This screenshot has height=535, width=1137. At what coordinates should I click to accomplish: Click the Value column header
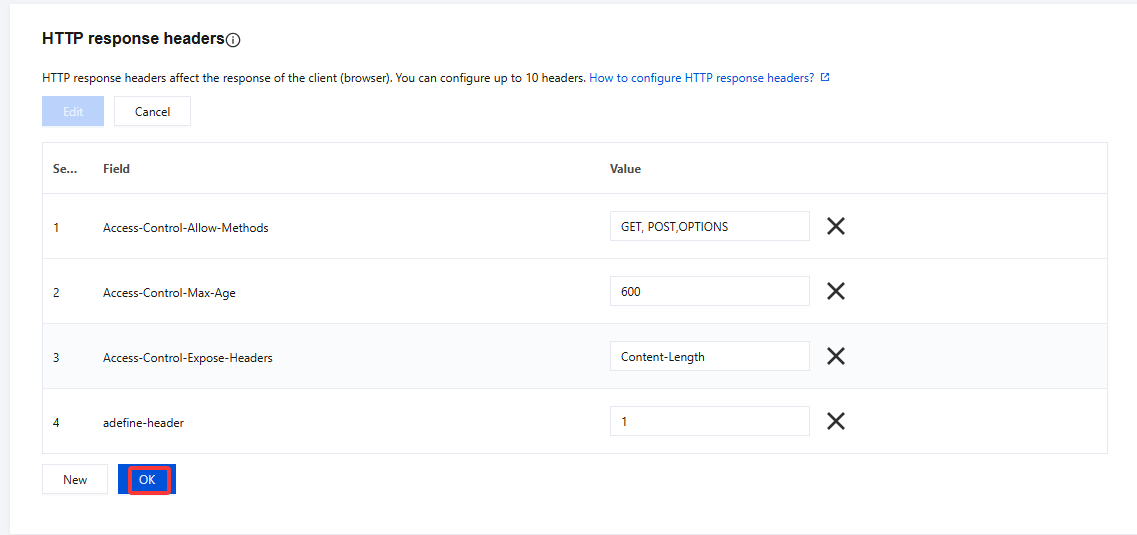(x=625, y=169)
